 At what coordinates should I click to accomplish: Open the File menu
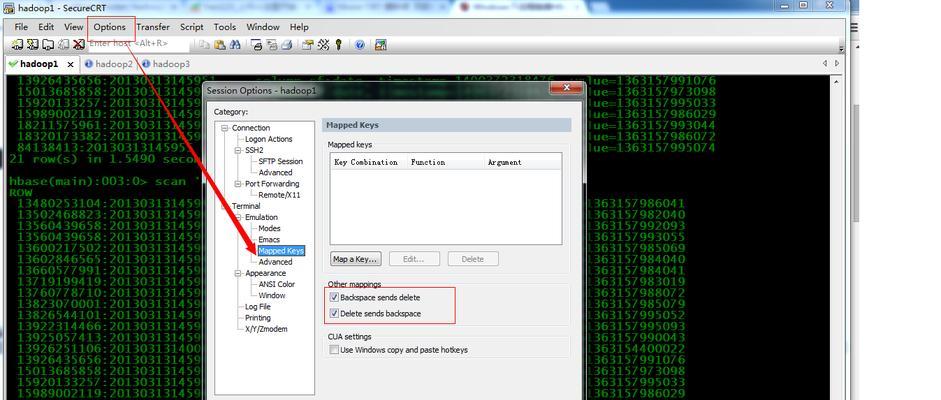pyautogui.click(x=21, y=27)
